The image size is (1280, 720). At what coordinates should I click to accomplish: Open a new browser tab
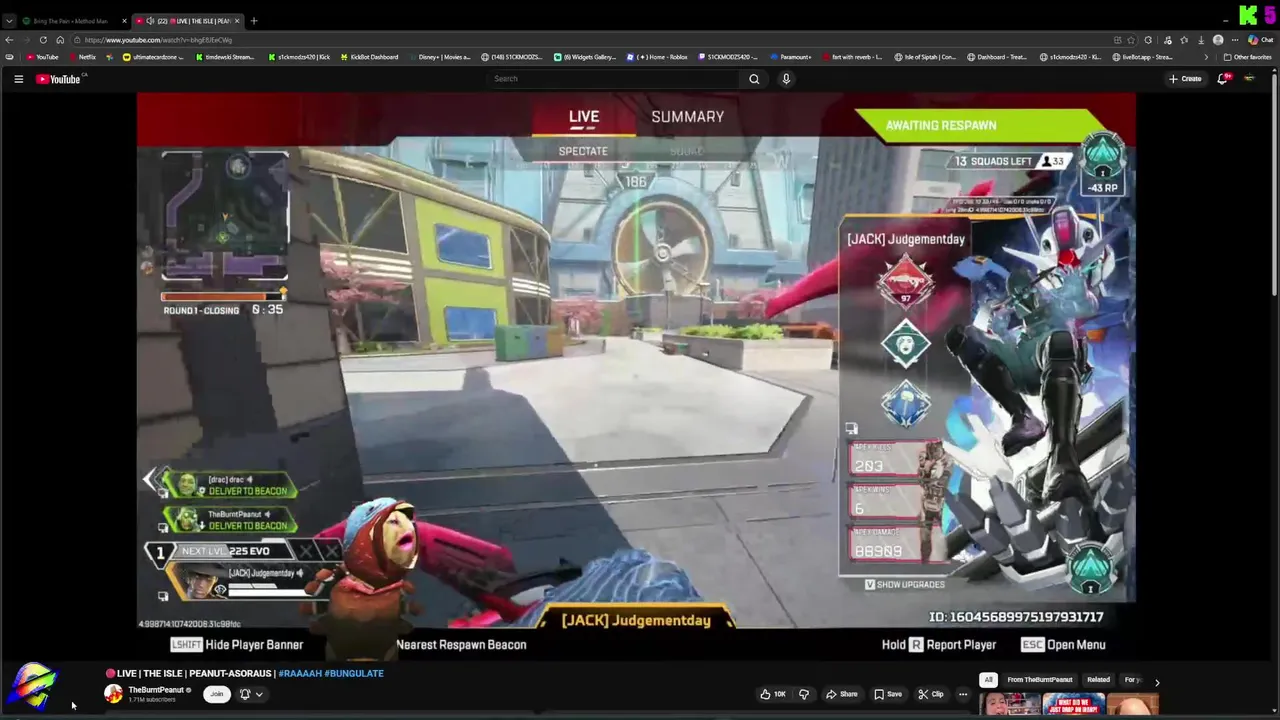[x=254, y=21]
